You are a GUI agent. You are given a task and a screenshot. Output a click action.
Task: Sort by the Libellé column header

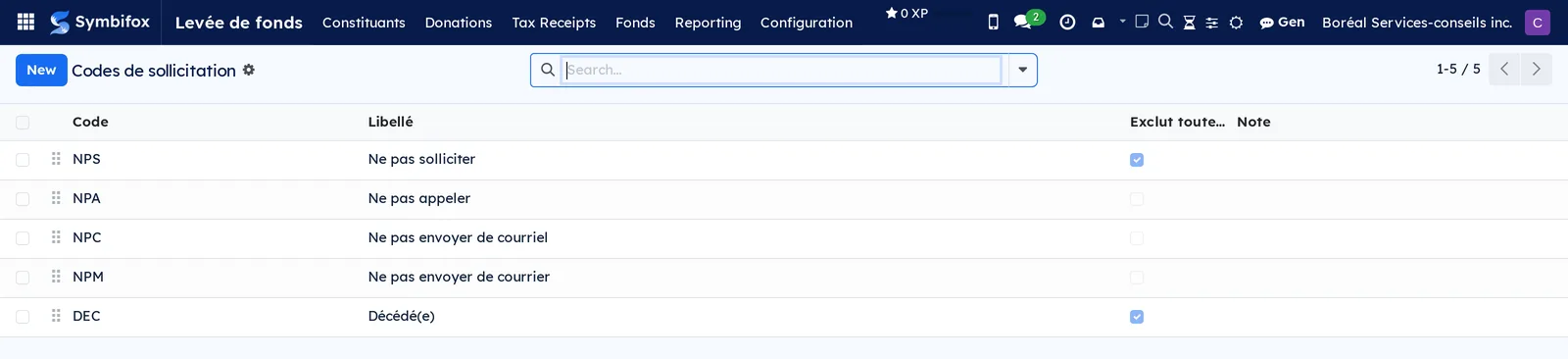click(x=391, y=122)
